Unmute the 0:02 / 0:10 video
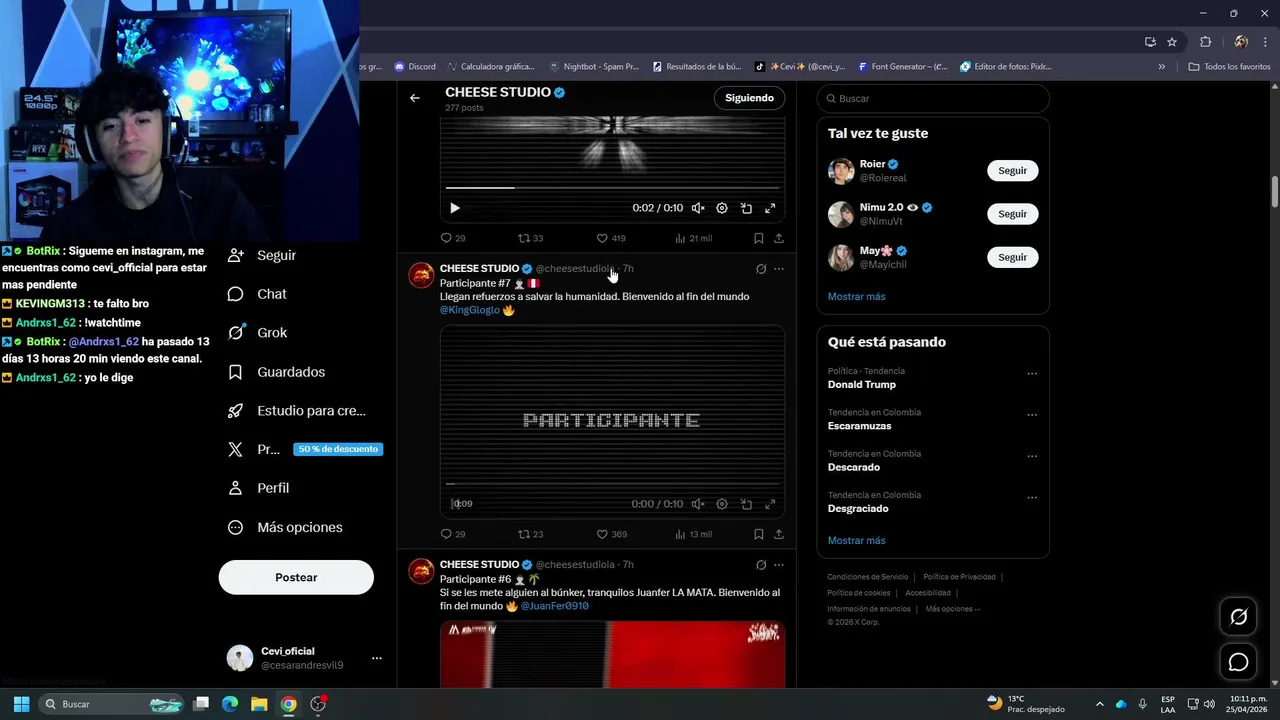Viewport: 1280px width, 720px height. [x=698, y=208]
